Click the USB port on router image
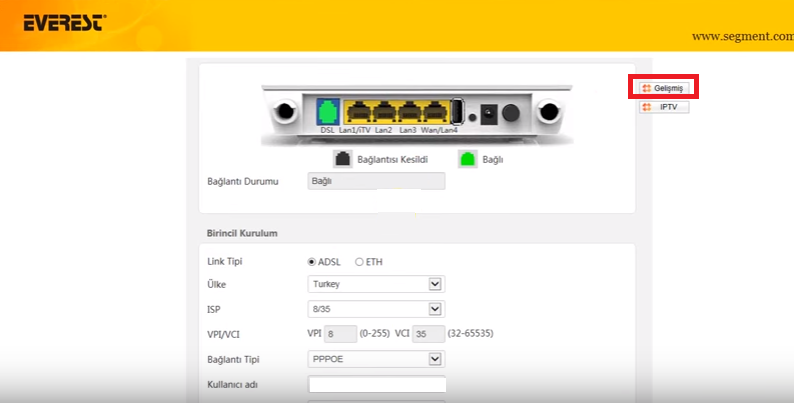The width and height of the screenshot is (794, 403). 457,111
